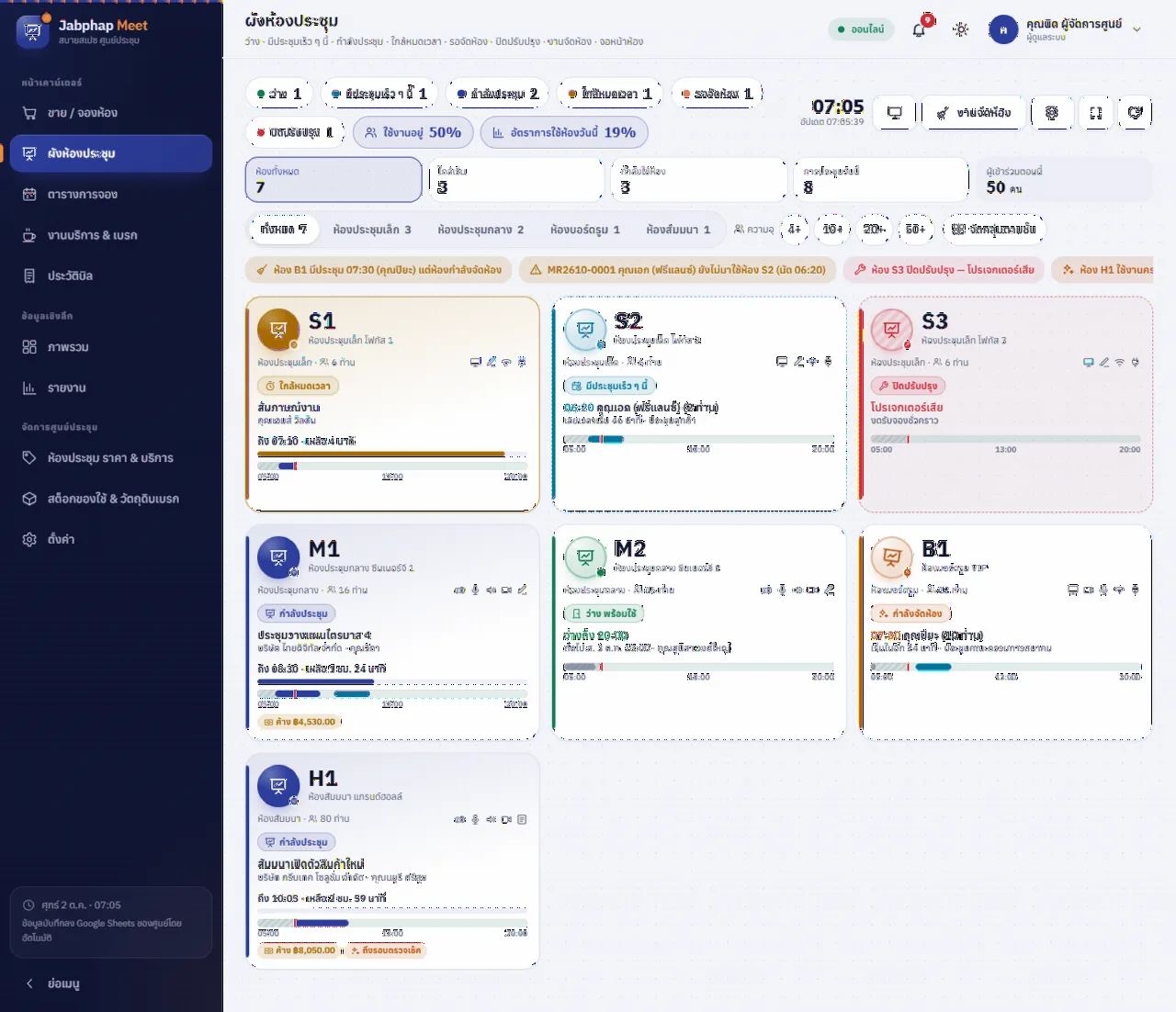The height and width of the screenshot is (1012, 1176).
Task: Click the gear-shaped icon beside งานจัดห้อง
Action: coord(1052,113)
